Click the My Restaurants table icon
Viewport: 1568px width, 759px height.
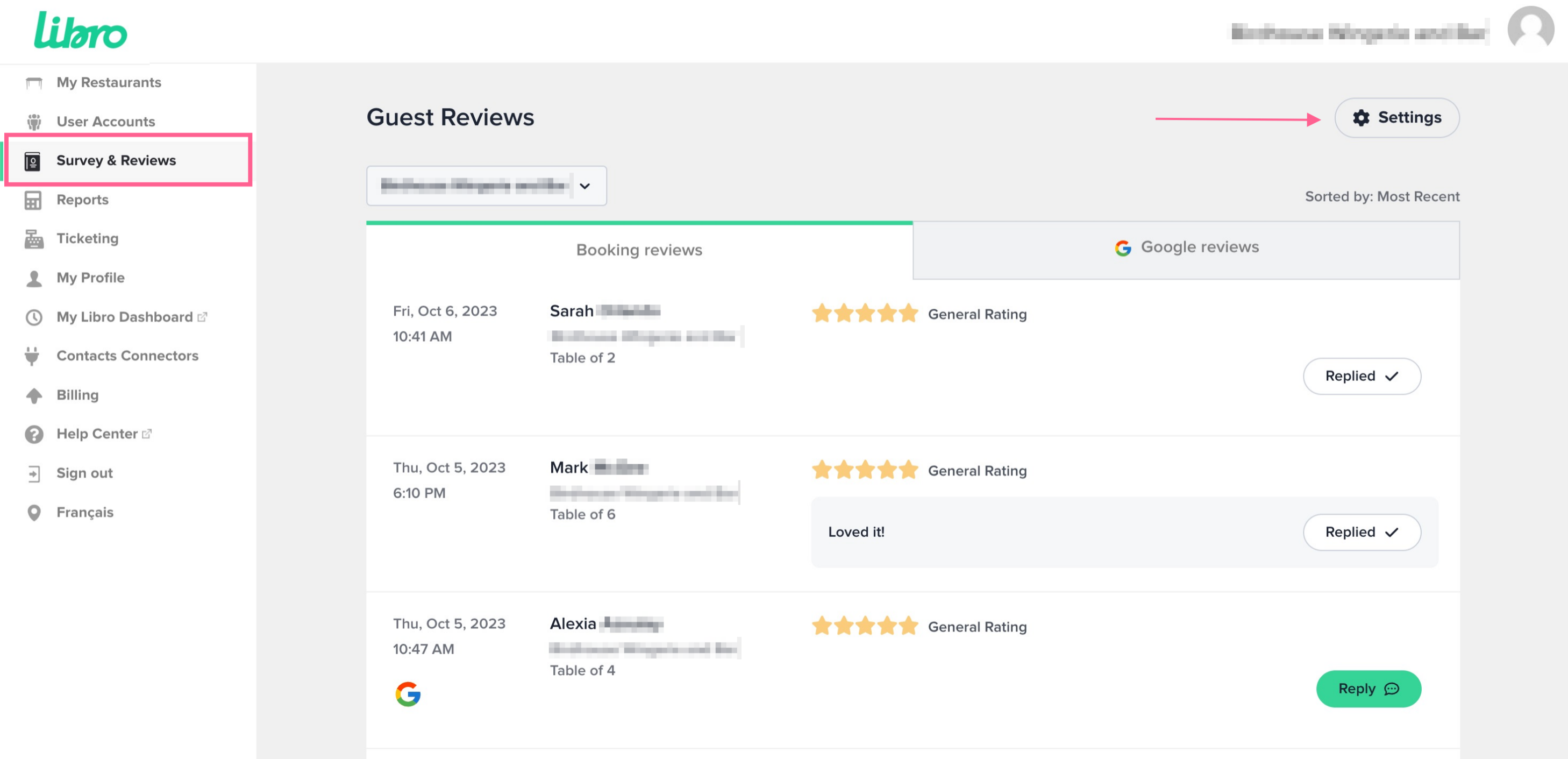tap(34, 83)
